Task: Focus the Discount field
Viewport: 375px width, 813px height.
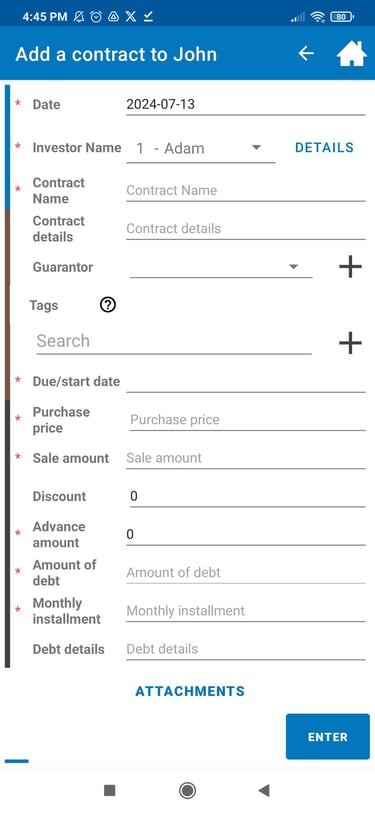Action: pos(248,497)
